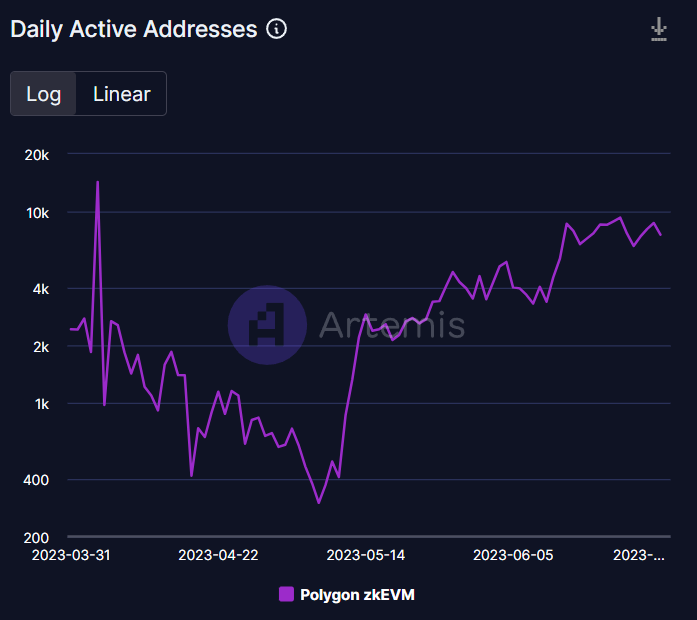Viewport: 697px width, 620px height.
Task: Select the 200 y-axis label
Action: coord(36,538)
